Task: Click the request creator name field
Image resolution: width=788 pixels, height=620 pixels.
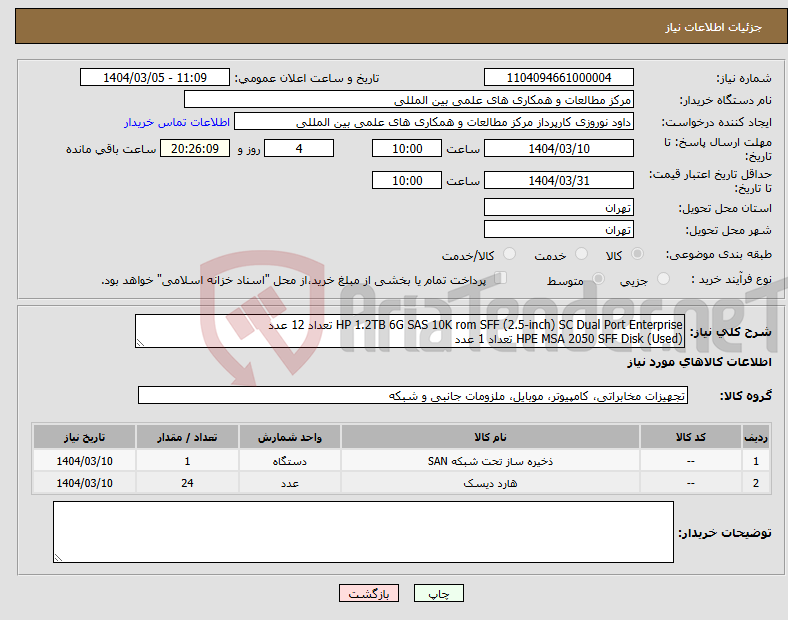Action: click(x=434, y=122)
